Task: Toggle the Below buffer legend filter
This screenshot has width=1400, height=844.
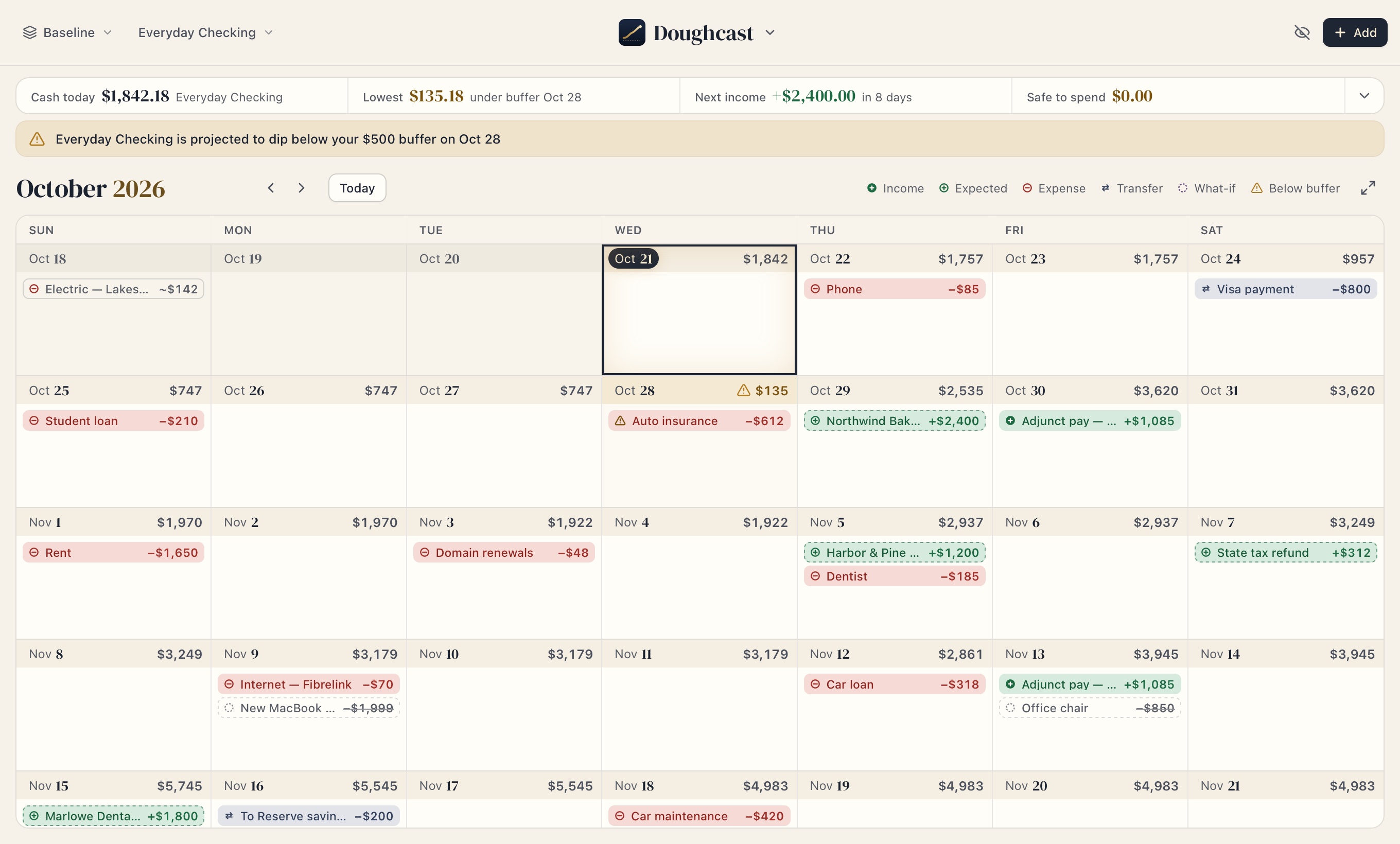Action: pos(1296,188)
